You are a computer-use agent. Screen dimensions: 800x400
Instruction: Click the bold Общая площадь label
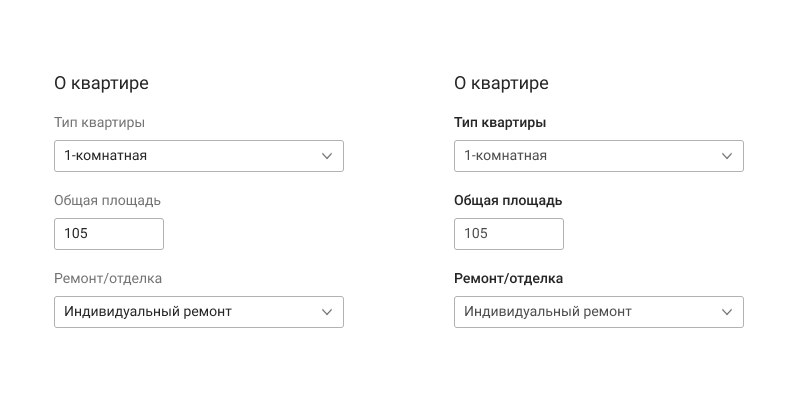click(x=508, y=201)
